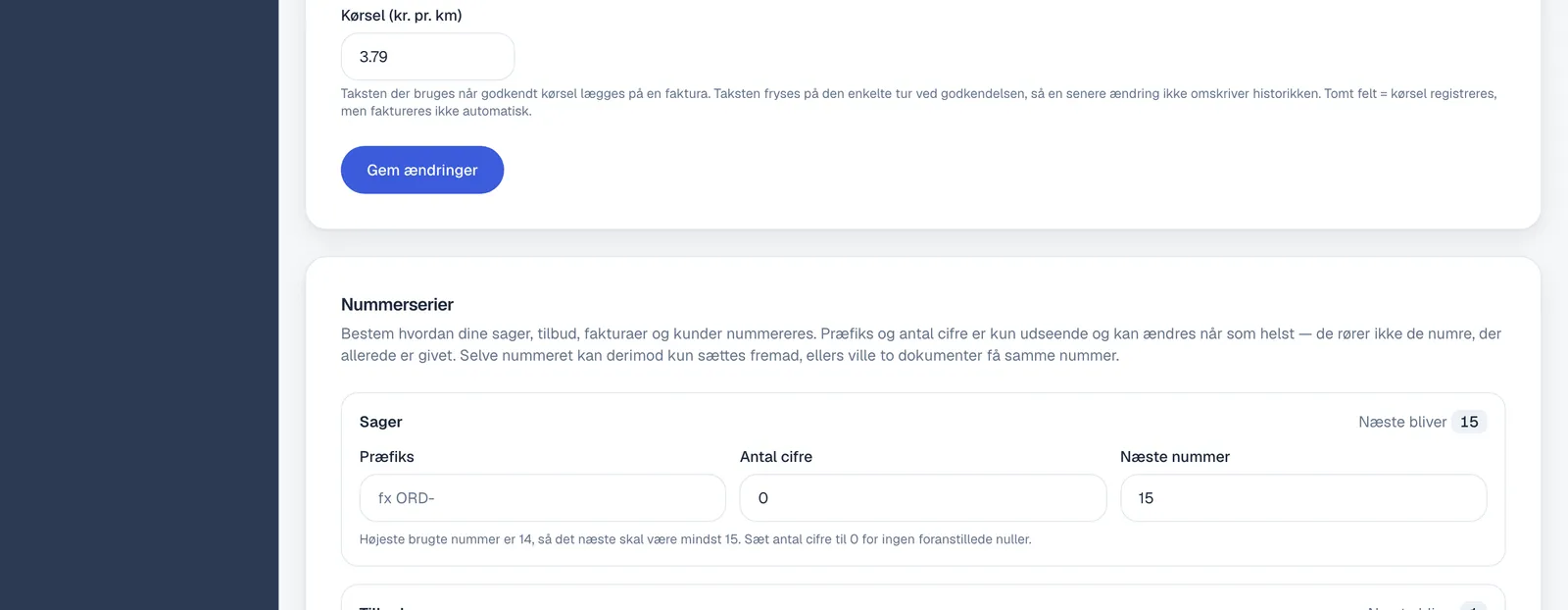The image size is (1568, 610).
Task: Click the 'Antal cifre' label under Sager
Action: tap(776, 457)
